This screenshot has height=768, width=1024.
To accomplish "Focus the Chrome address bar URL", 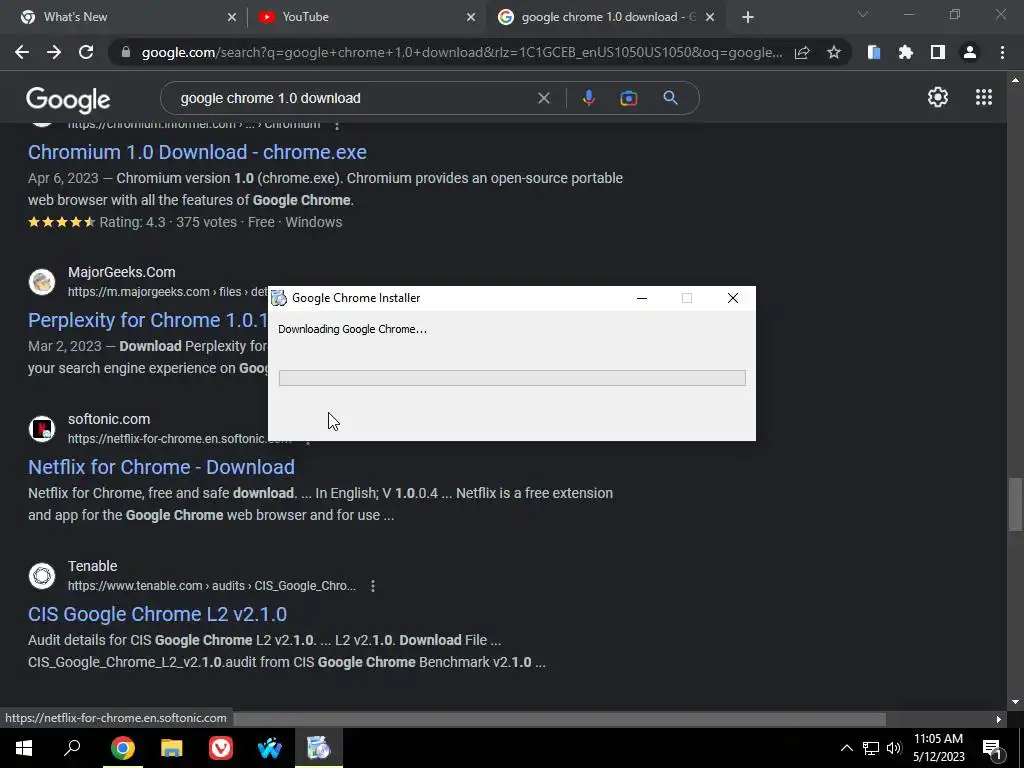I will (x=461, y=52).
